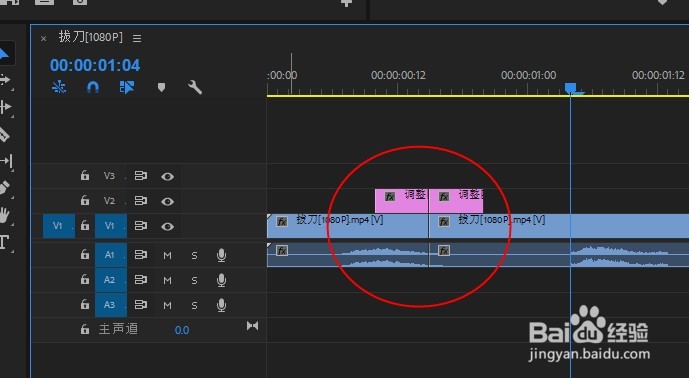
Task: Click fx badge on first adjustment layer
Action: click(390, 196)
